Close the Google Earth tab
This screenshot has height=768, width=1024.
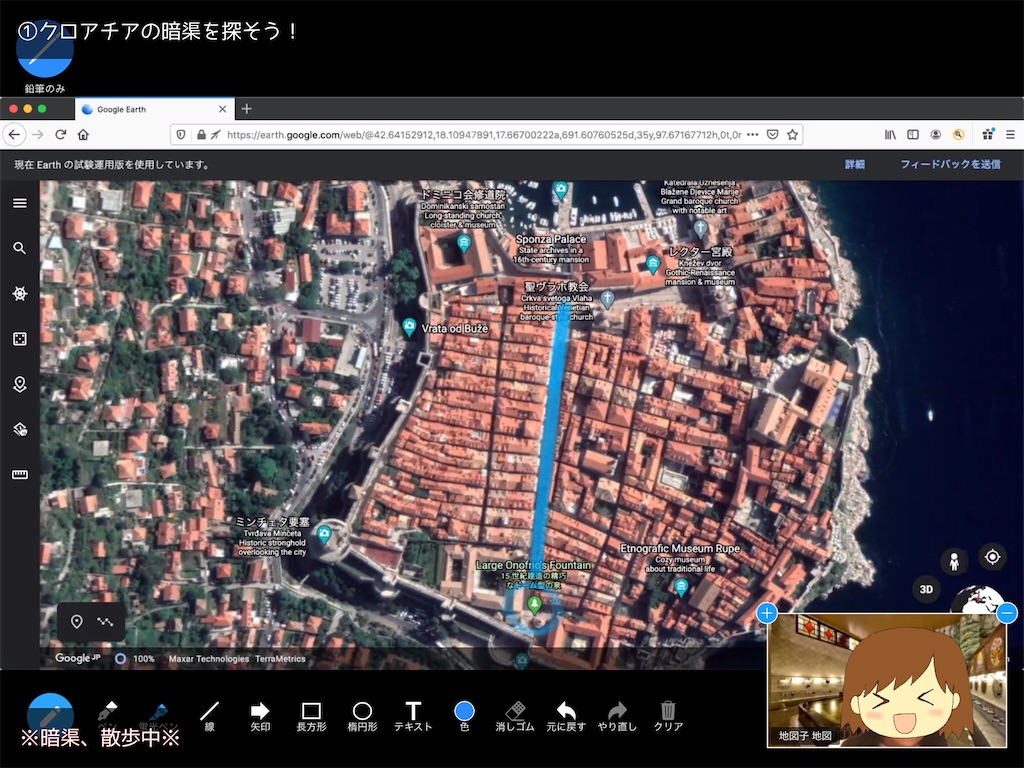222,109
